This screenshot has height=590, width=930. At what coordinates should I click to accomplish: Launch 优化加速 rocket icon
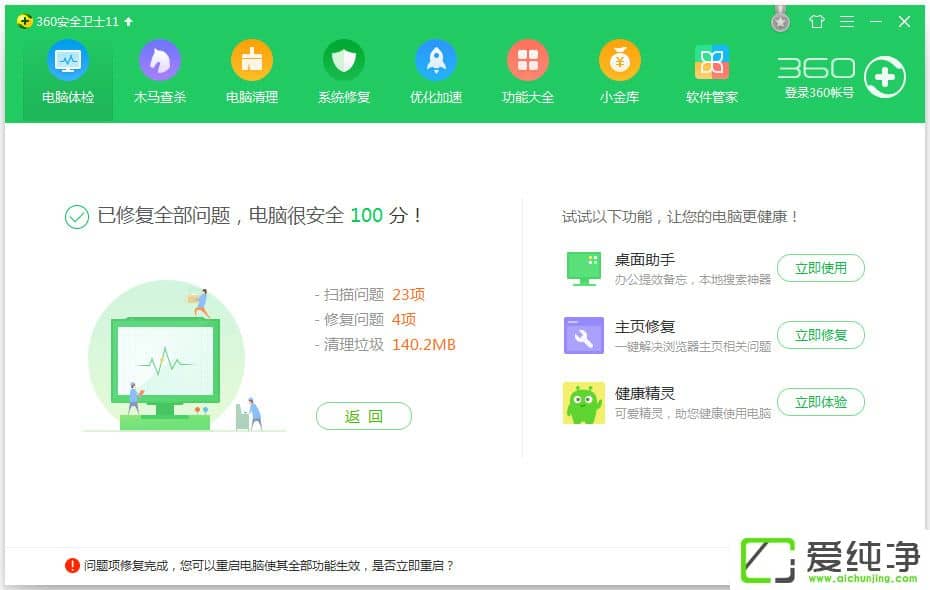436,61
